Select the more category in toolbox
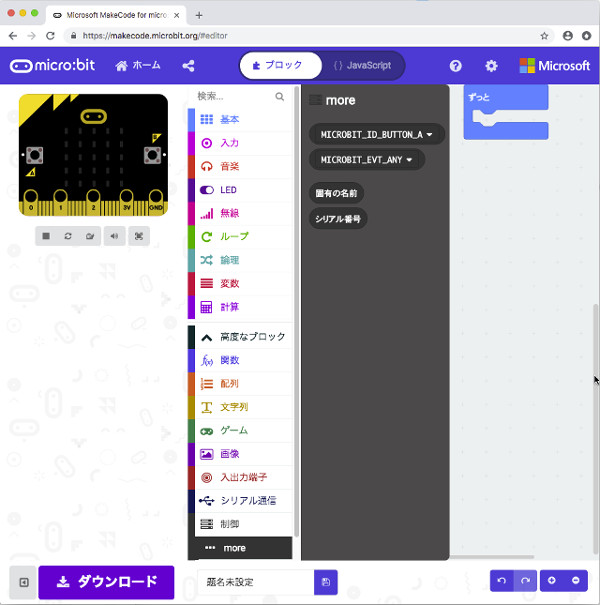 pyautogui.click(x=241, y=548)
